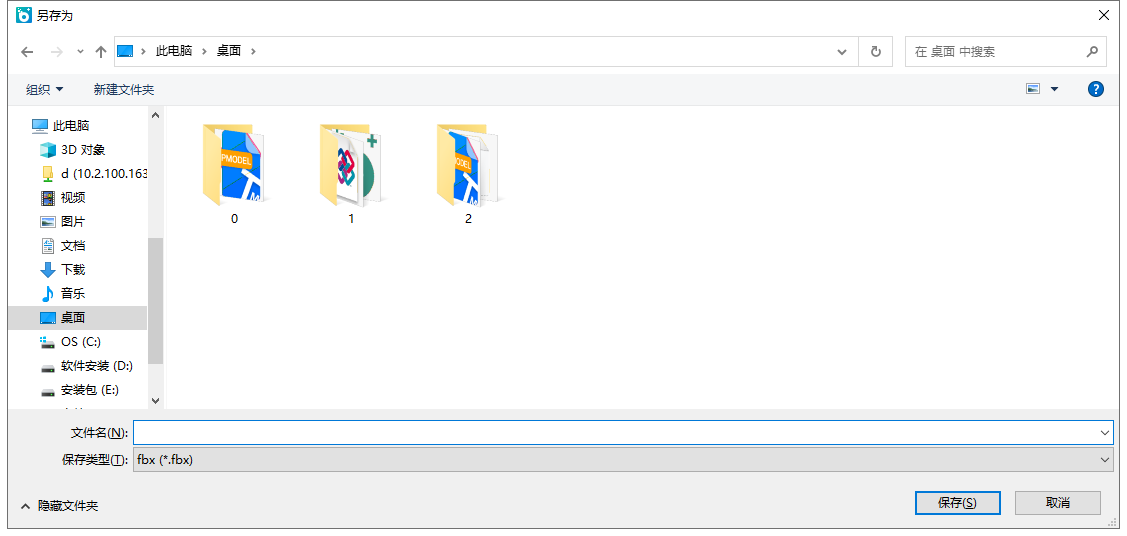Click the 保存(S) button

tap(957, 503)
